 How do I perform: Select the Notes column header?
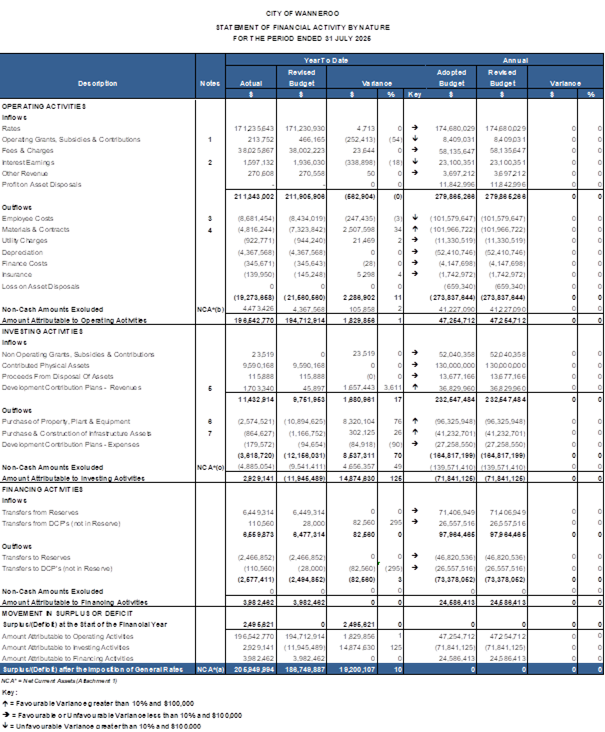click(x=209, y=83)
